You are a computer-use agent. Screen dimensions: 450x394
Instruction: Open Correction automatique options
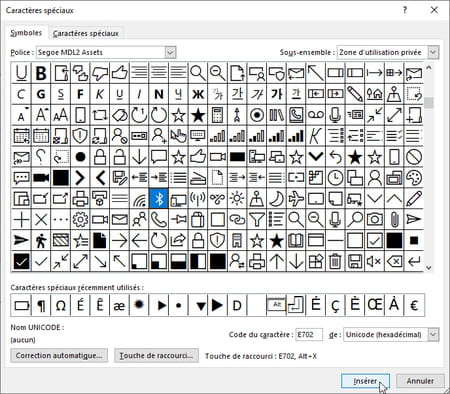59,356
